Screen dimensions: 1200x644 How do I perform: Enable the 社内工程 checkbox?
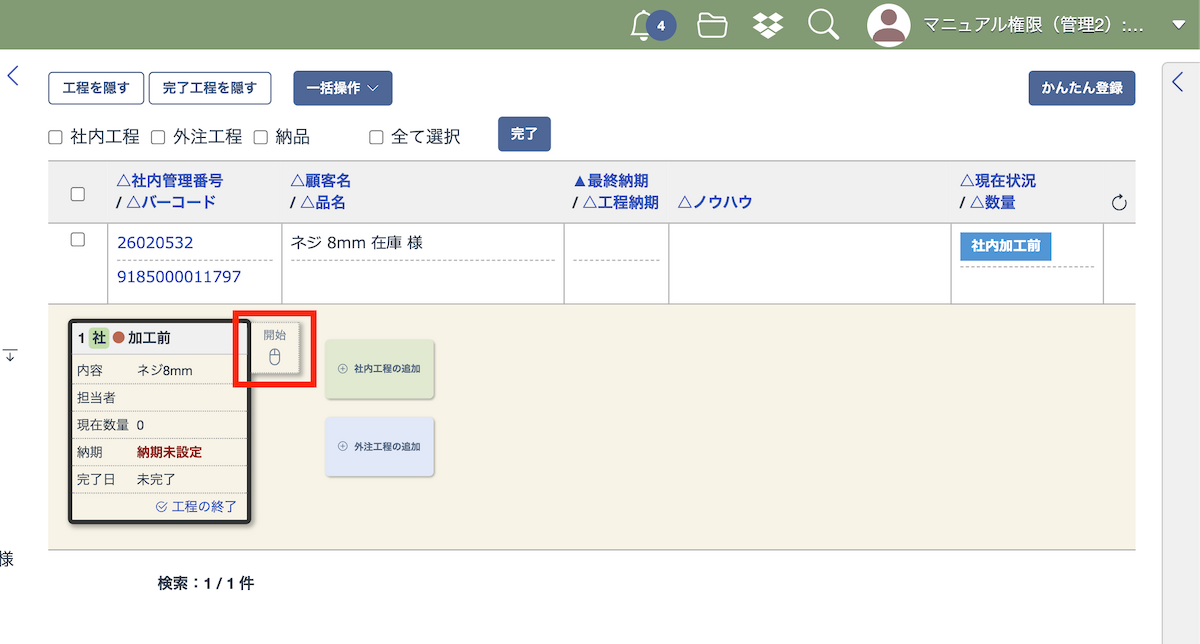56,137
